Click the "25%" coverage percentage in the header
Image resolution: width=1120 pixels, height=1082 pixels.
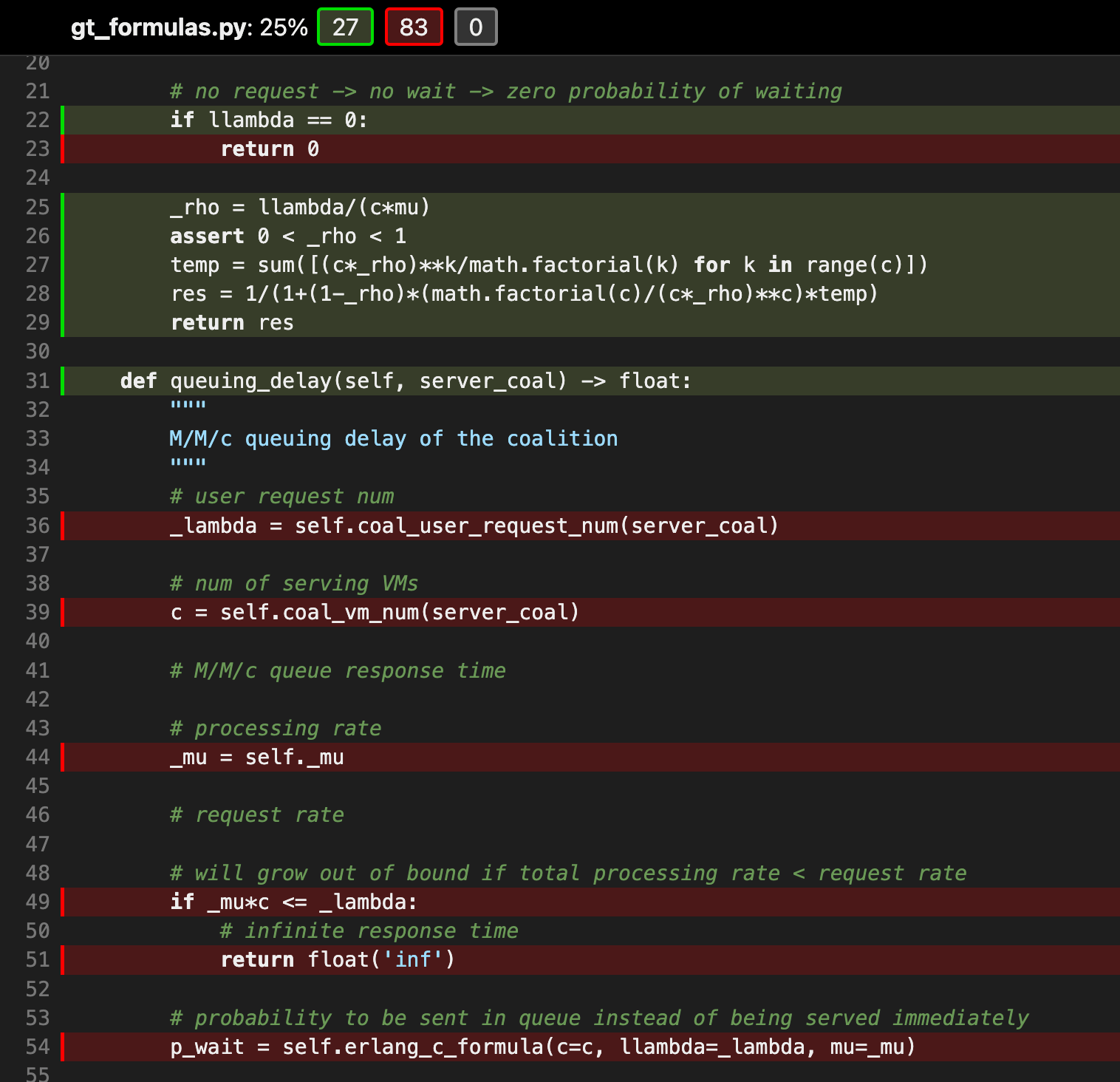pyautogui.click(x=284, y=27)
